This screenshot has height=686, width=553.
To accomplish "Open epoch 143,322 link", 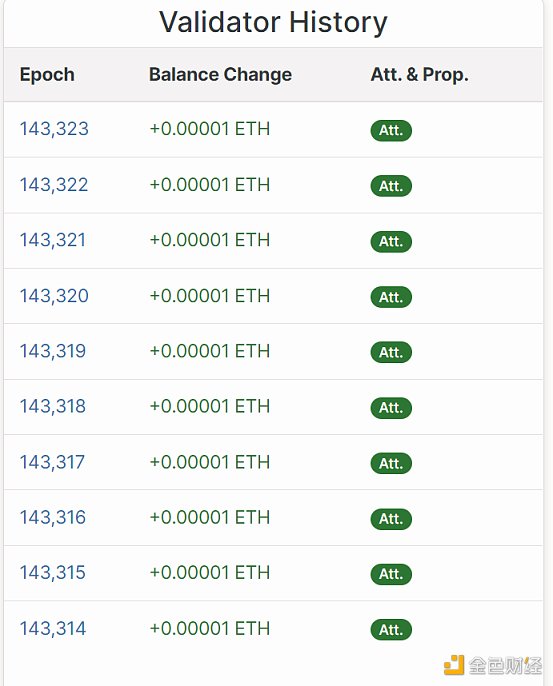I will point(54,185).
